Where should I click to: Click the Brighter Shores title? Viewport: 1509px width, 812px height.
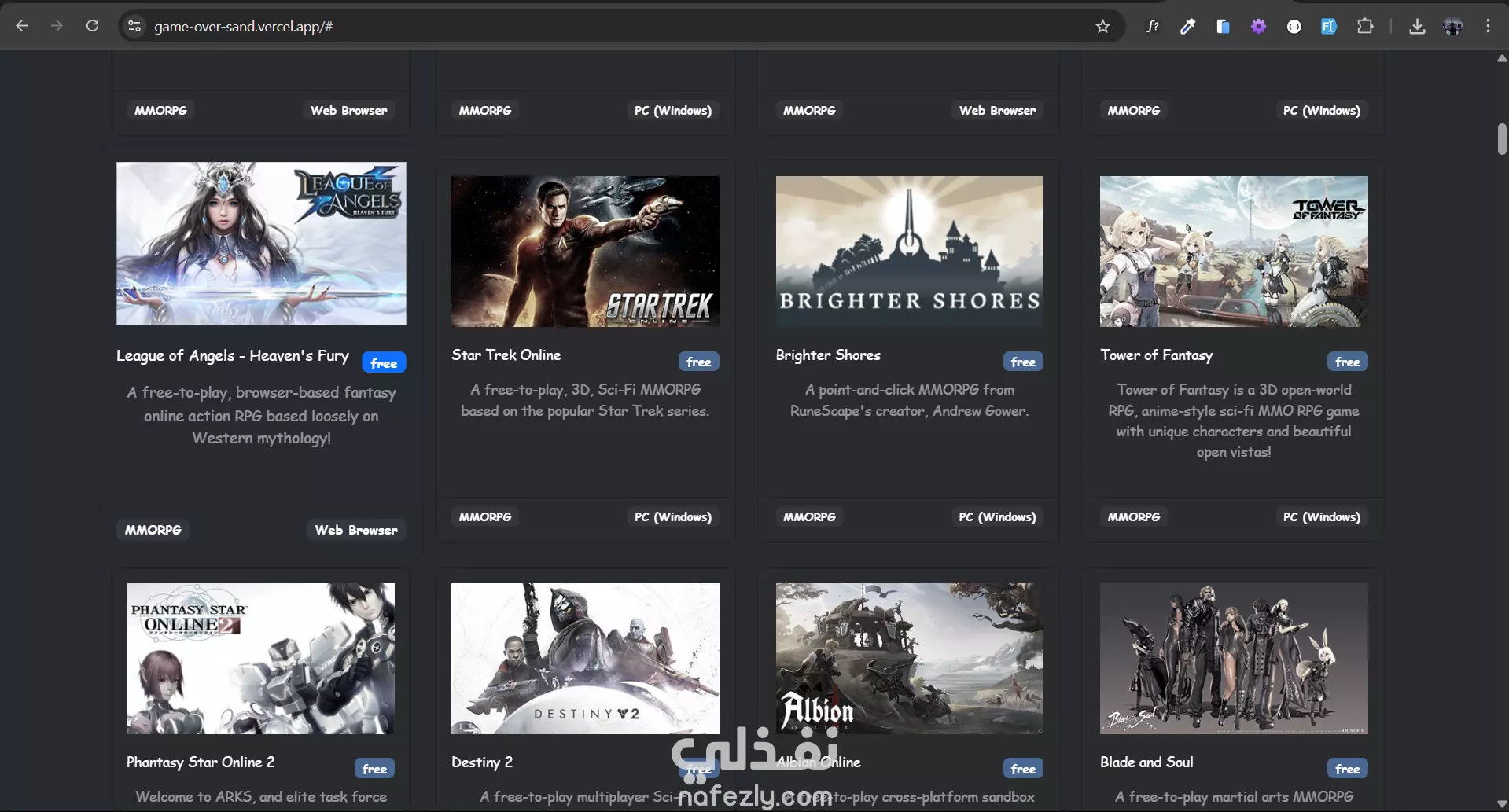click(828, 355)
